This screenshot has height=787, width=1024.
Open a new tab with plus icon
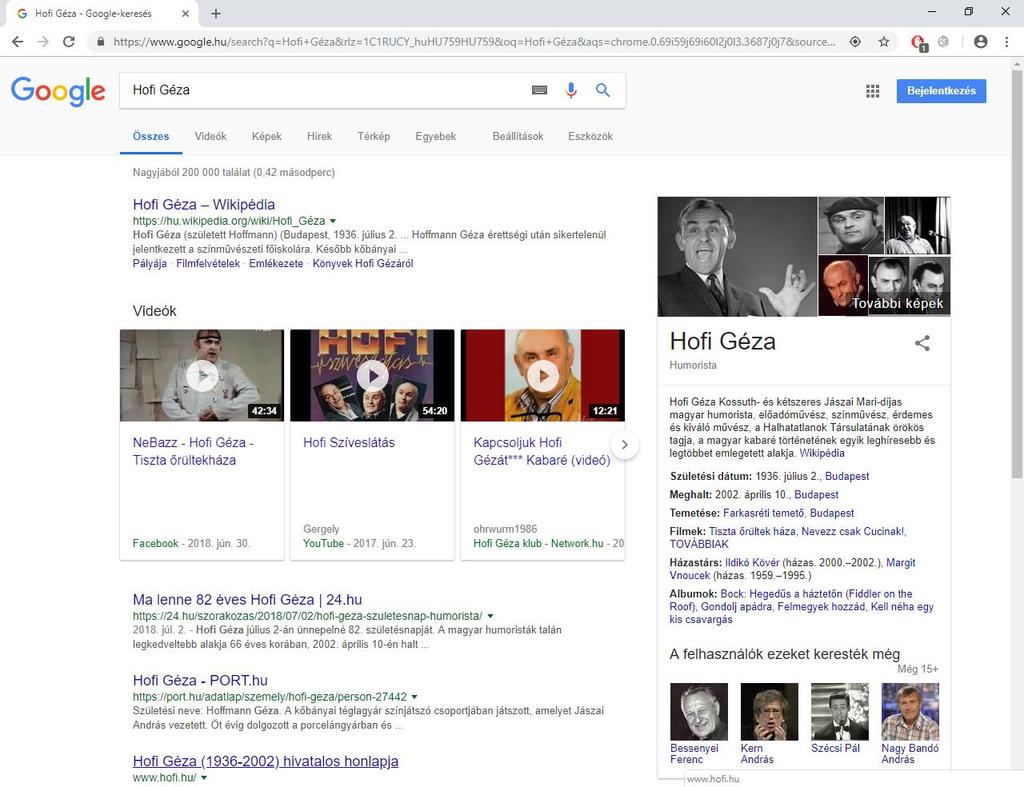[x=216, y=13]
